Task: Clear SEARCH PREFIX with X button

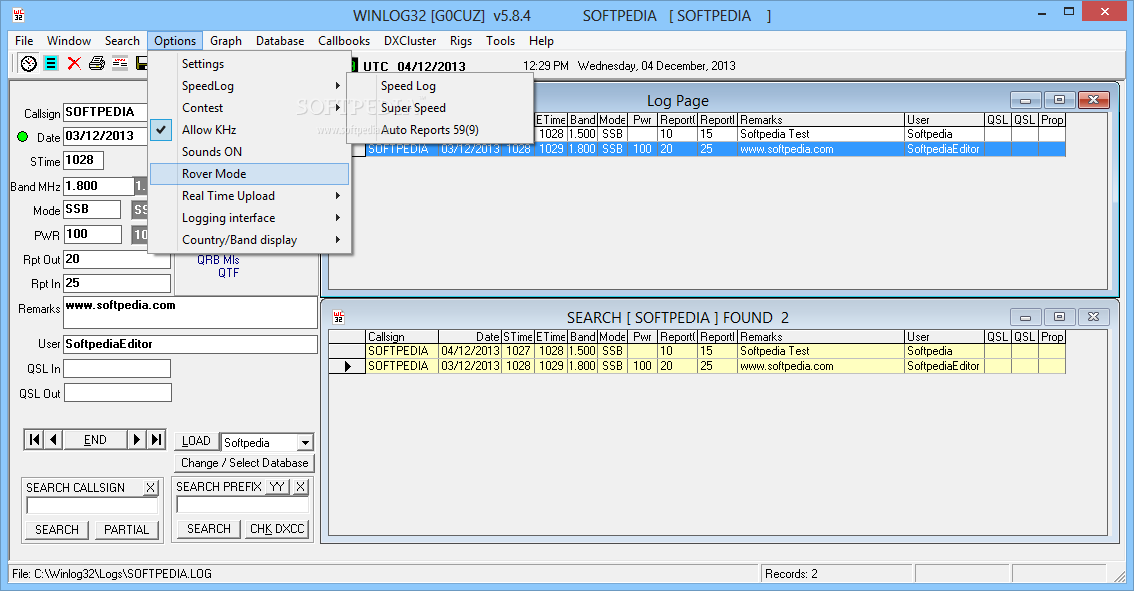Action: 301,487
